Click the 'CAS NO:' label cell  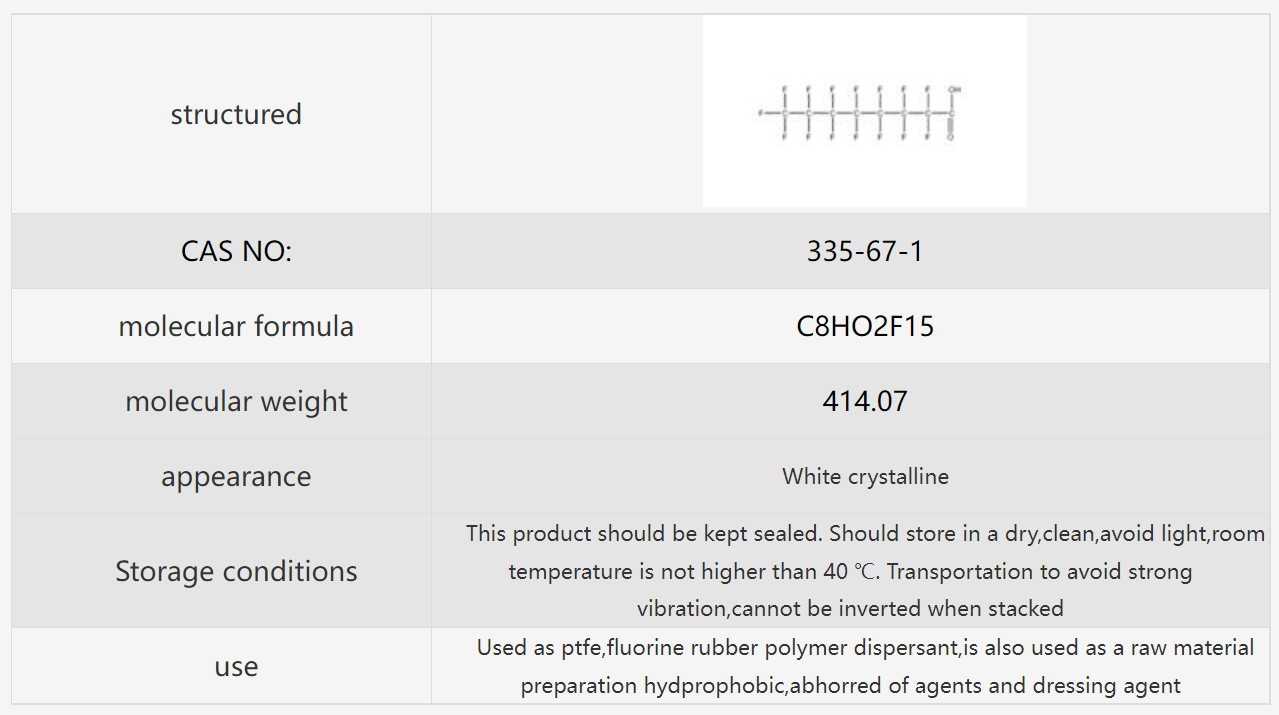pos(236,251)
